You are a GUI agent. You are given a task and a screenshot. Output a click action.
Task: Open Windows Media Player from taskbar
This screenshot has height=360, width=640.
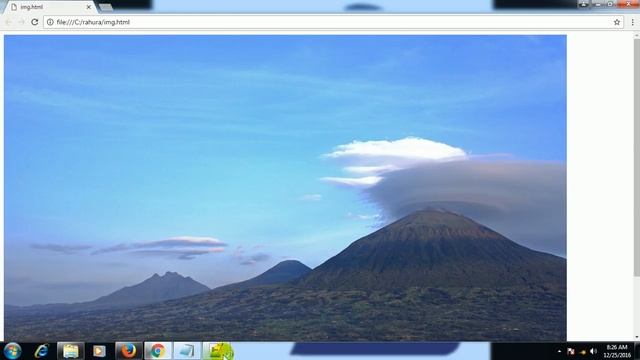99,351
